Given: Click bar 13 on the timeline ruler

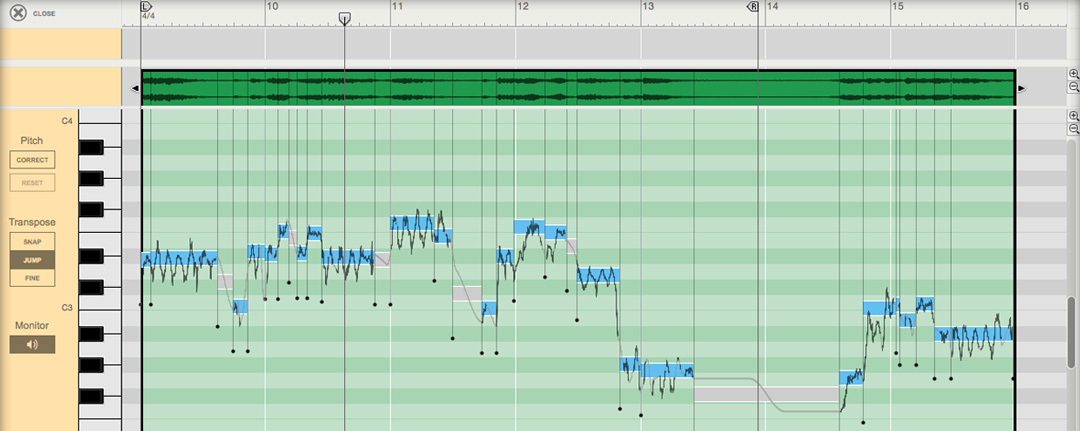Looking at the screenshot, I should click(648, 8).
